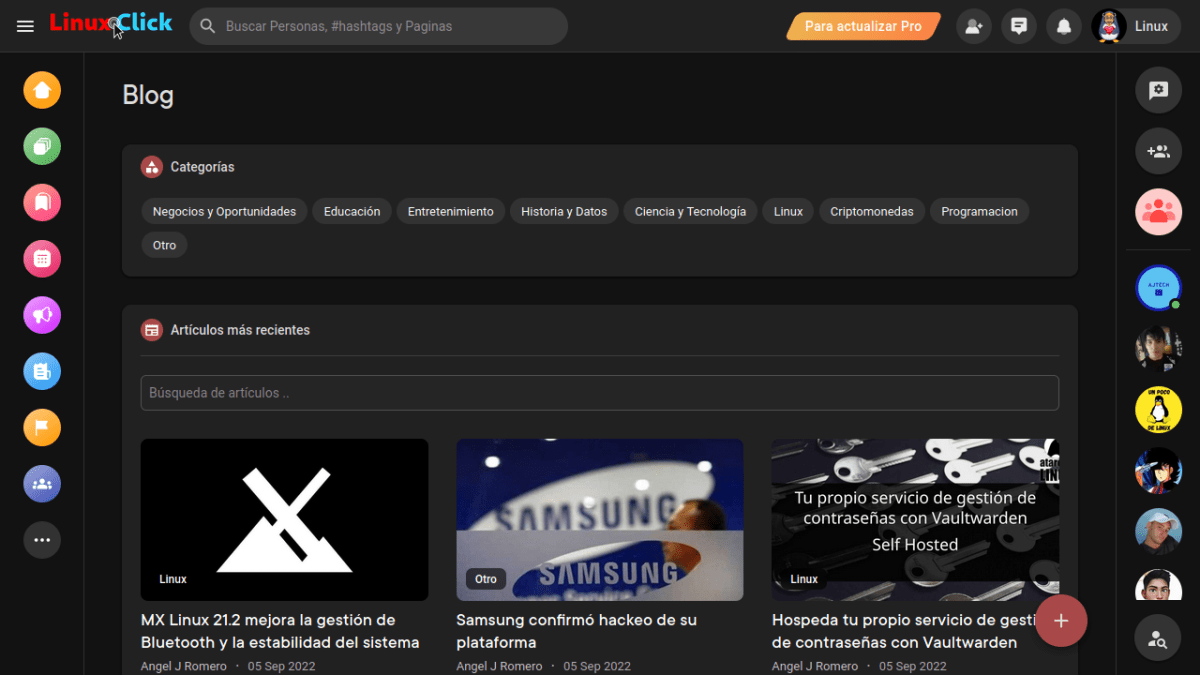Open the messages chat icon in the header

click(1019, 26)
